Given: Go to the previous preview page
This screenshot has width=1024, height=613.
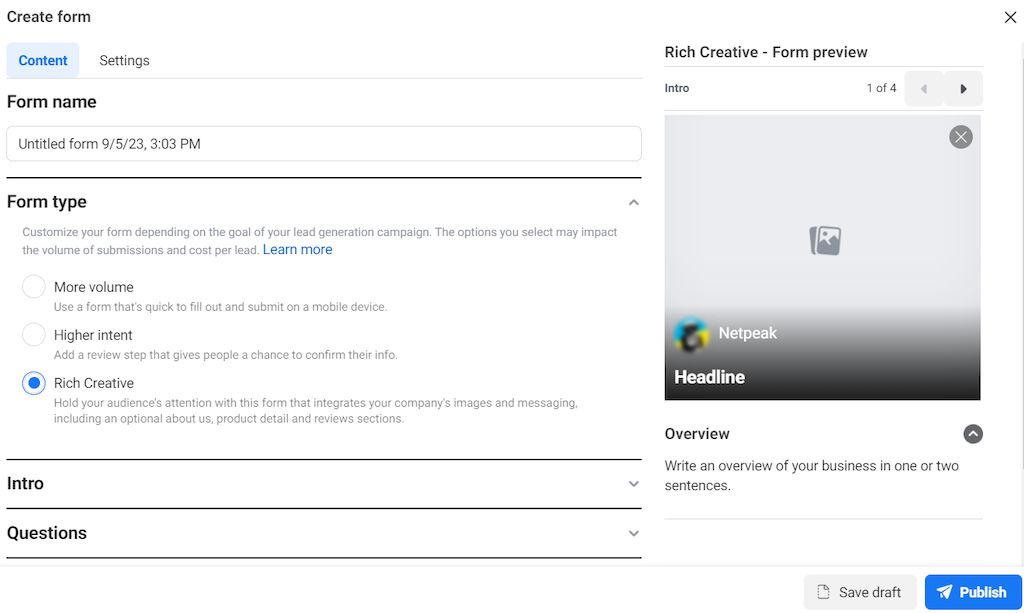Looking at the screenshot, I should [x=923, y=89].
